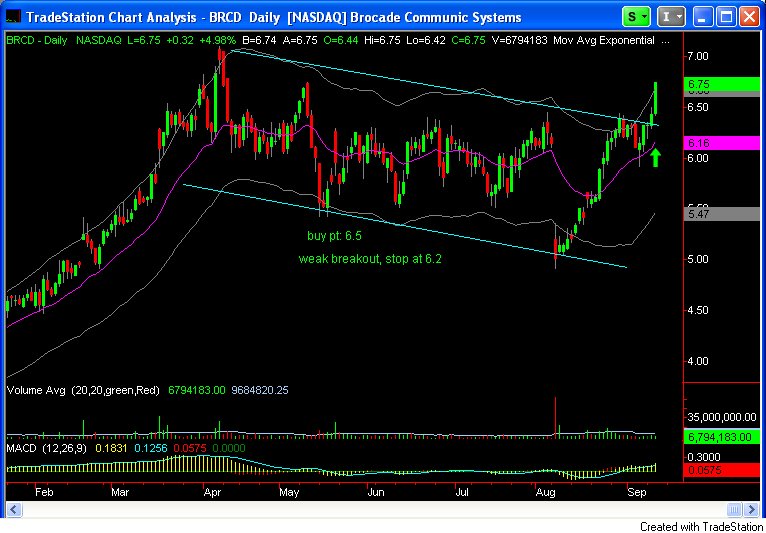The image size is (766, 533).
Task: Click the green 6.75 last price marker
Action: [722, 84]
